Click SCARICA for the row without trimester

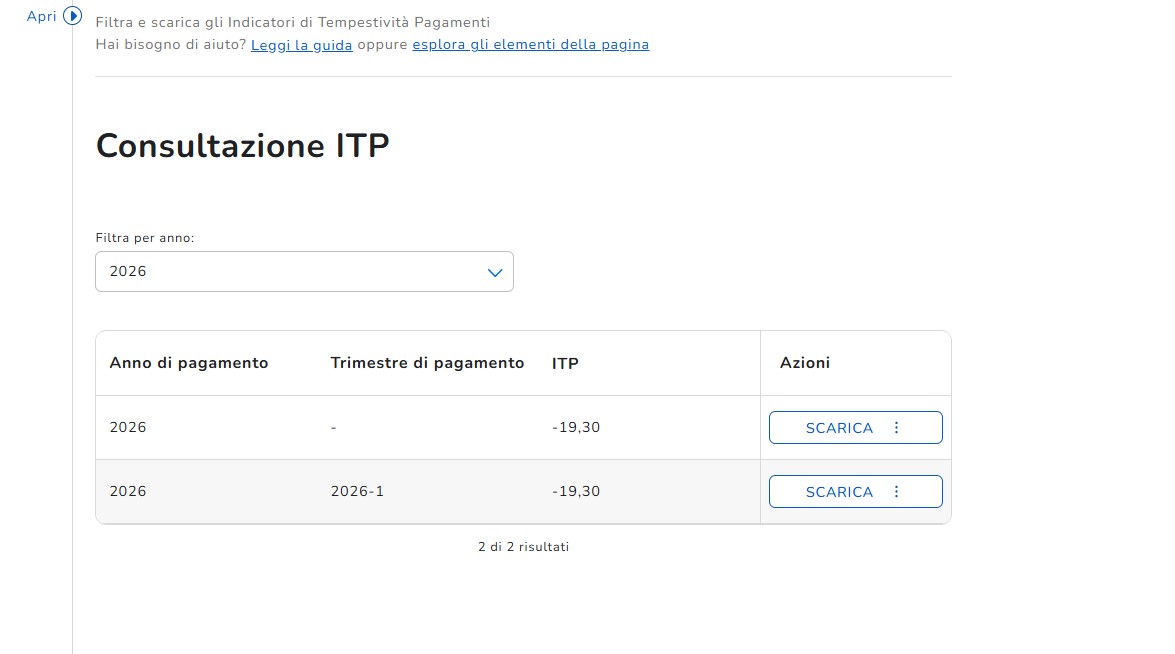tap(838, 428)
